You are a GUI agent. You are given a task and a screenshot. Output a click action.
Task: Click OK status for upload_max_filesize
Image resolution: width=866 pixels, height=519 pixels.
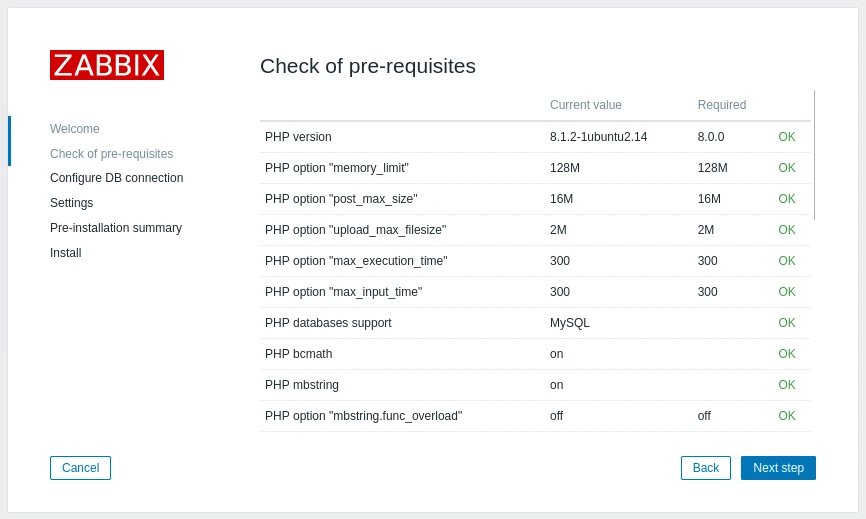[x=786, y=230]
